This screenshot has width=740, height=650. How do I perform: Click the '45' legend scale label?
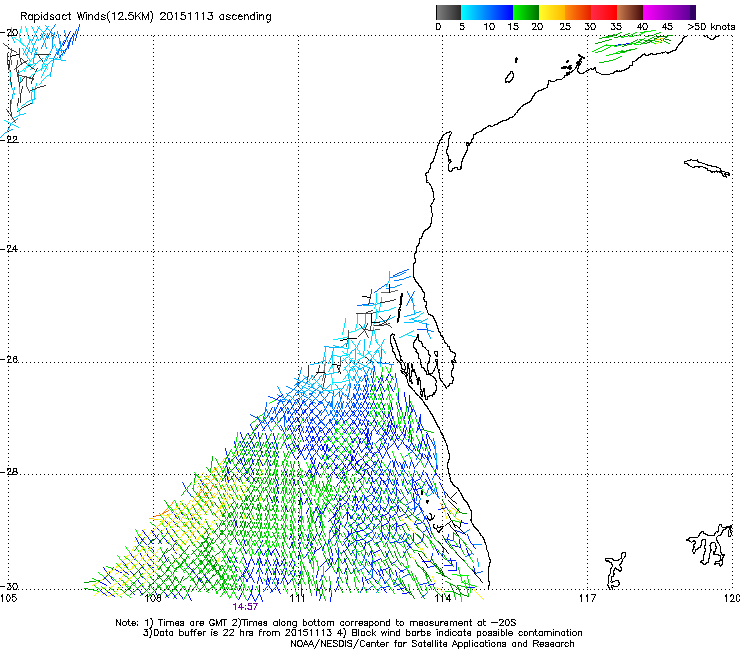pos(667,27)
